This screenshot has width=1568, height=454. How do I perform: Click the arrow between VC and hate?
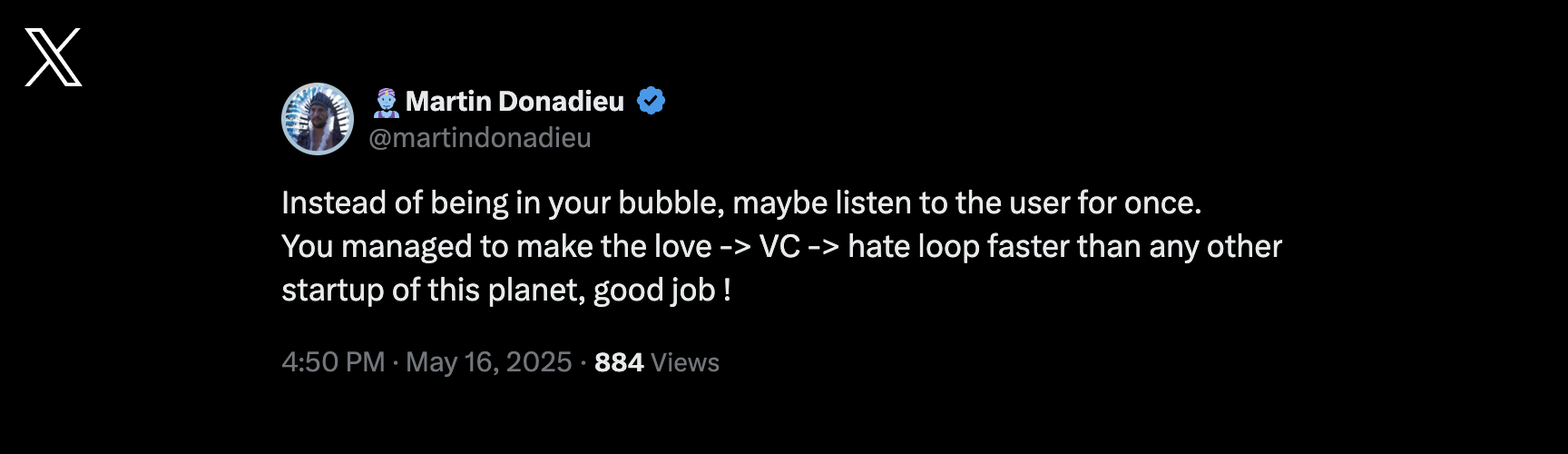click(824, 247)
